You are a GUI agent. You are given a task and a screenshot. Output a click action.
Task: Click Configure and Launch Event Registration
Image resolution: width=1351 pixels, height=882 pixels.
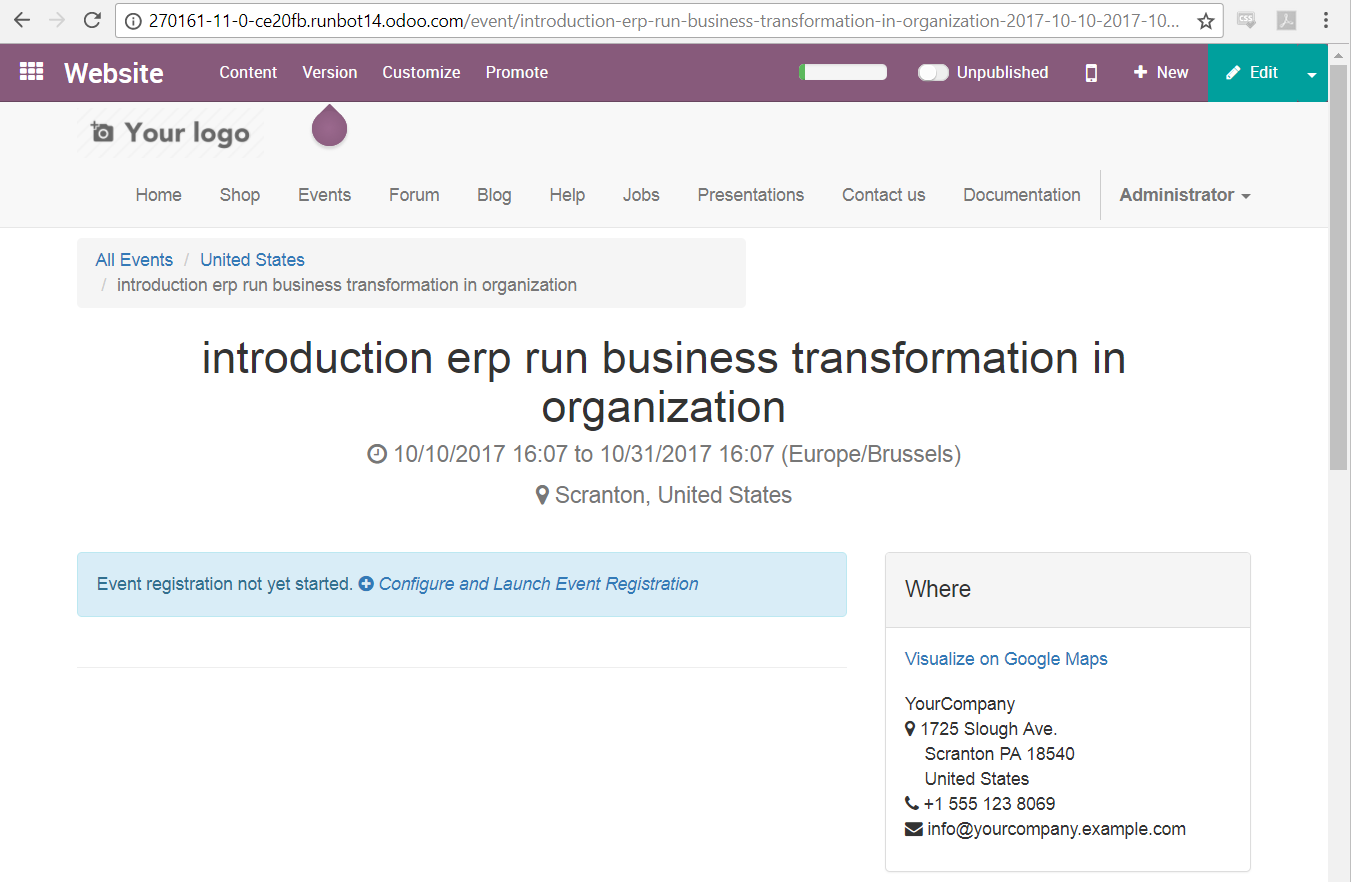[x=538, y=584]
